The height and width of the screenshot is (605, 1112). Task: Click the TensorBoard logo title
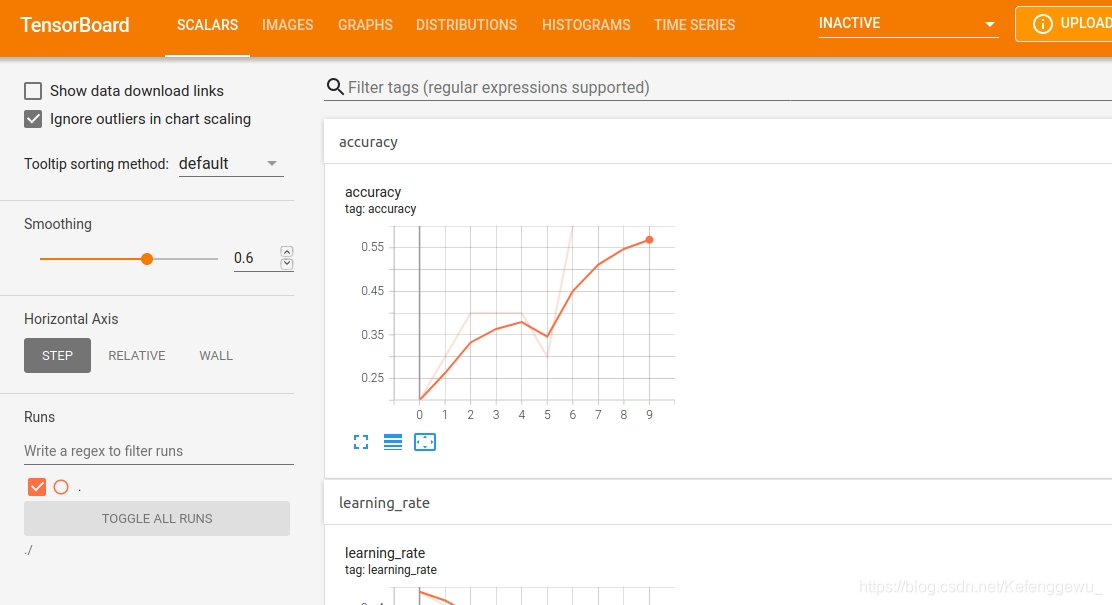coord(74,25)
